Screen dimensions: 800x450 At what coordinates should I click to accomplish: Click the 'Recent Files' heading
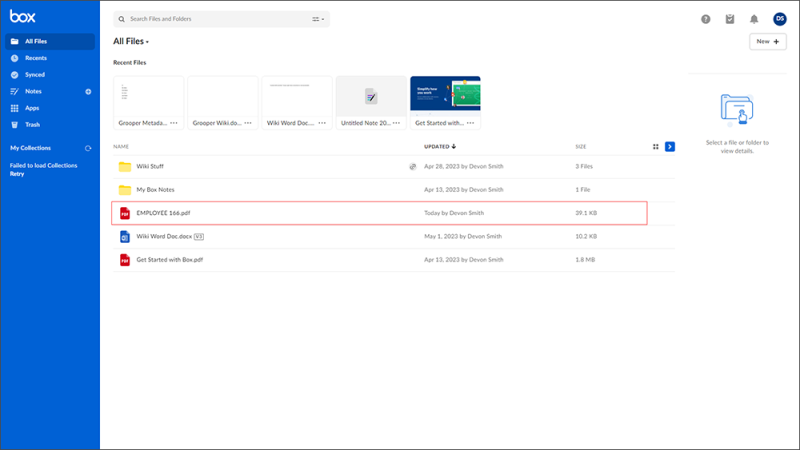(x=130, y=63)
